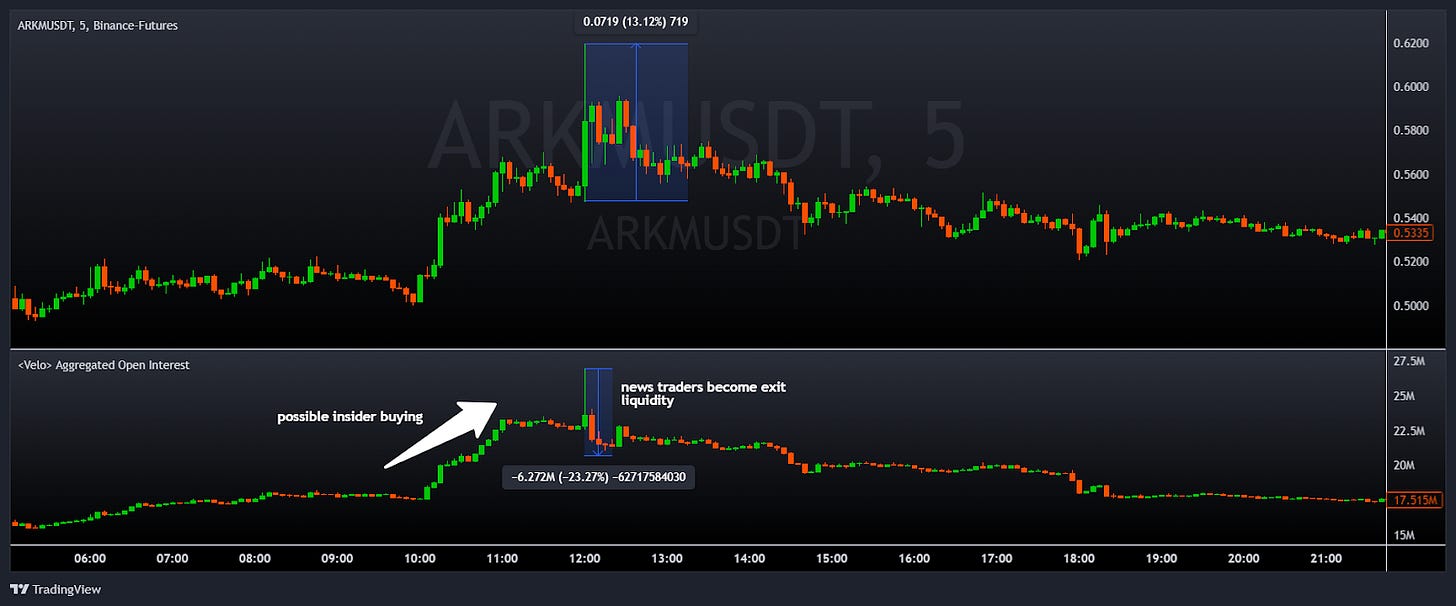1456x606 pixels.
Task: Click the 0.5200 price axis label
Action: click(x=1413, y=262)
